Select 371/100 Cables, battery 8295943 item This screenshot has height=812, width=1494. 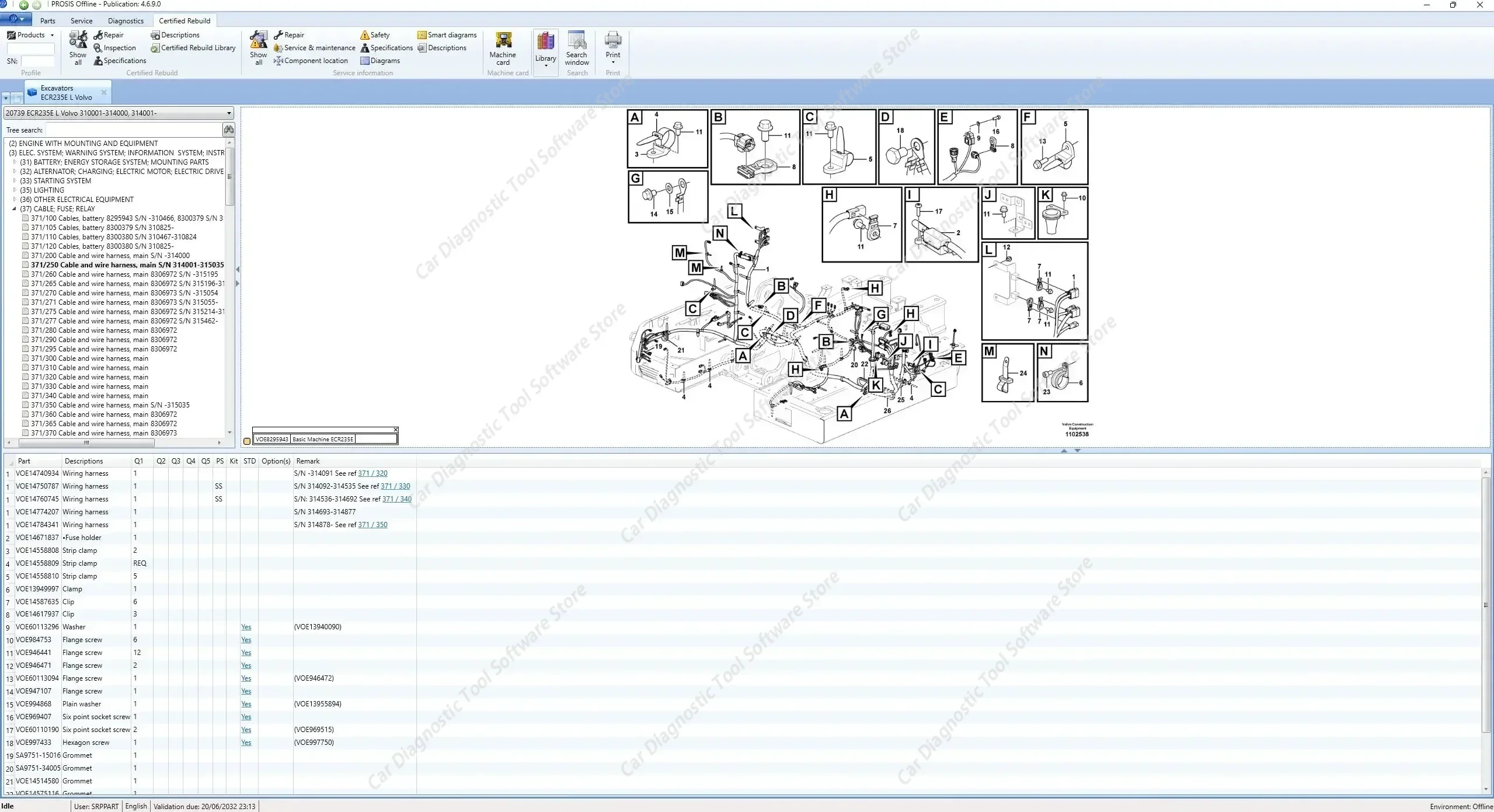(x=127, y=218)
